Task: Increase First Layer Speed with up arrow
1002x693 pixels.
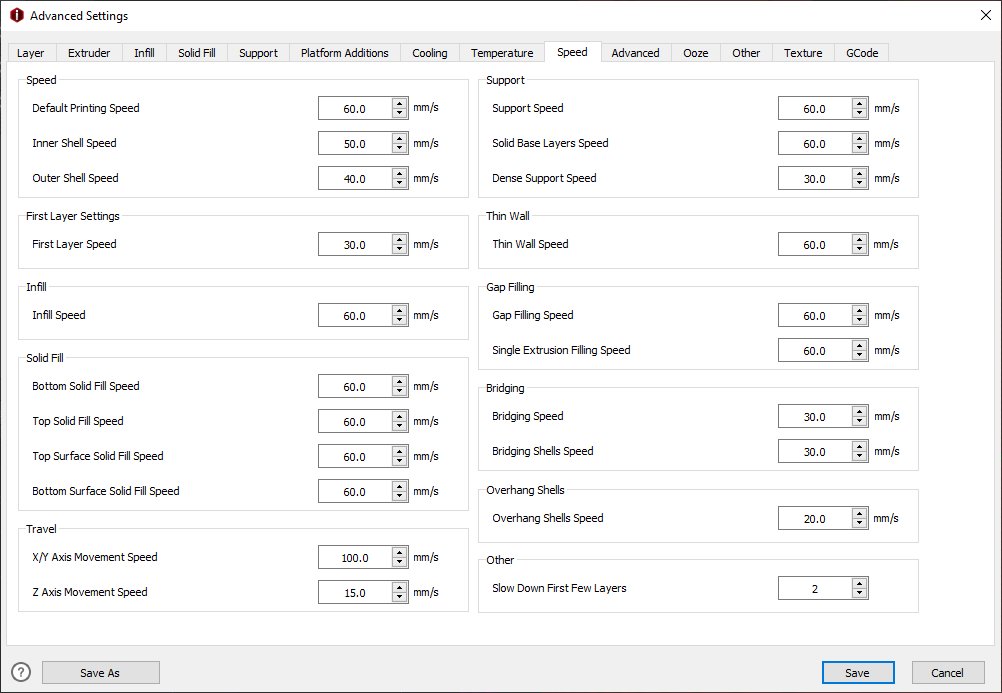Action: pos(400,239)
